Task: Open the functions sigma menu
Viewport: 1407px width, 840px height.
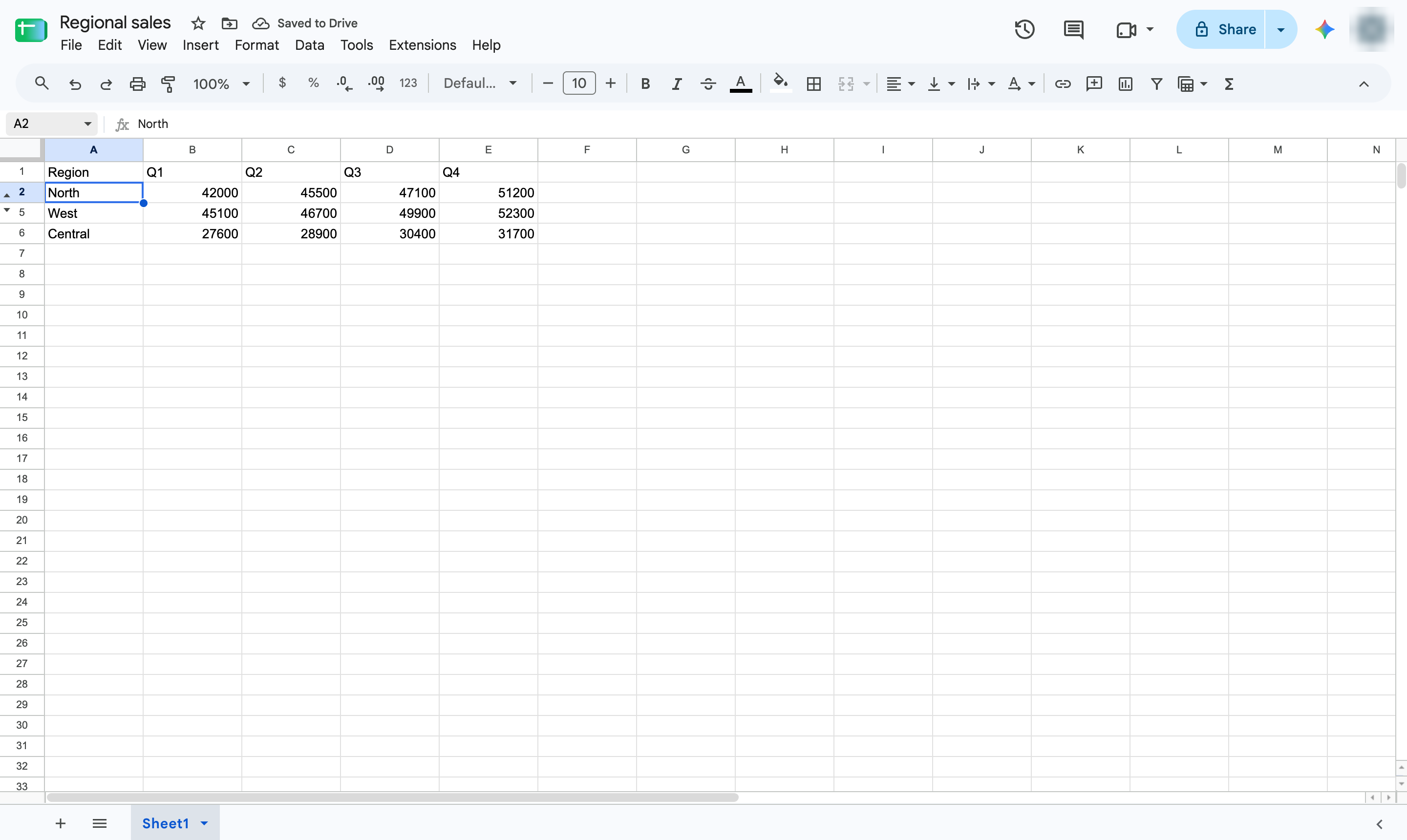Action: [1229, 84]
